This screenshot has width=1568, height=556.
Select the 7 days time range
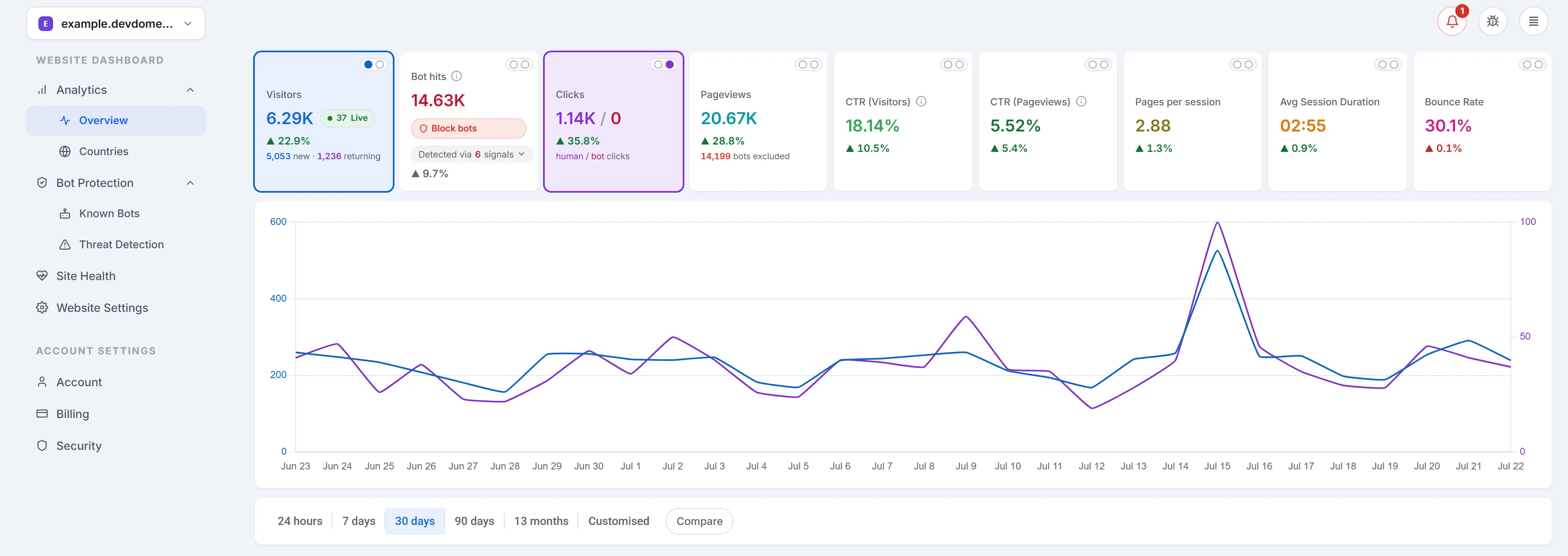click(359, 521)
